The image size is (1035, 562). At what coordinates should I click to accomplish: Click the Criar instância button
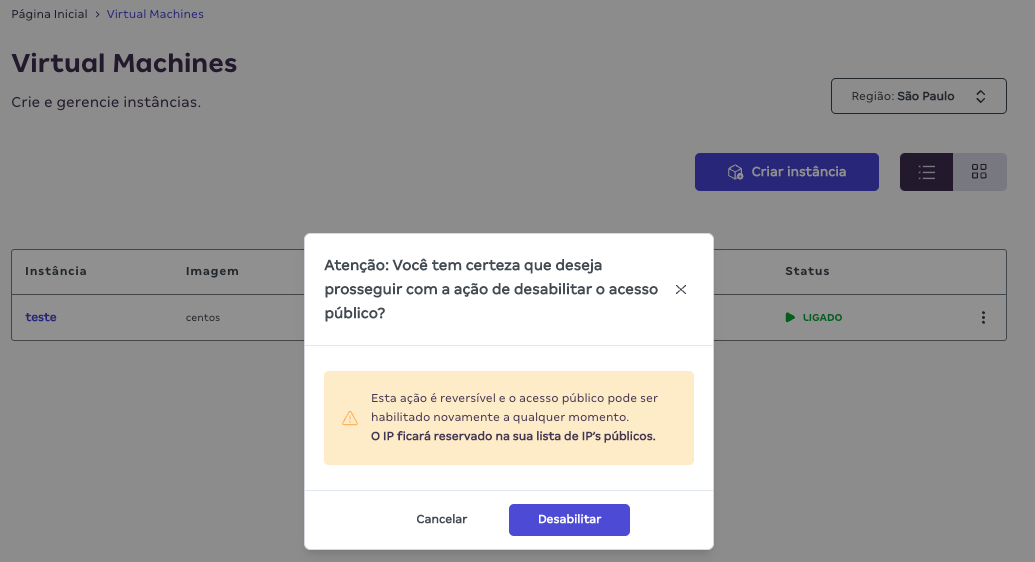(787, 172)
